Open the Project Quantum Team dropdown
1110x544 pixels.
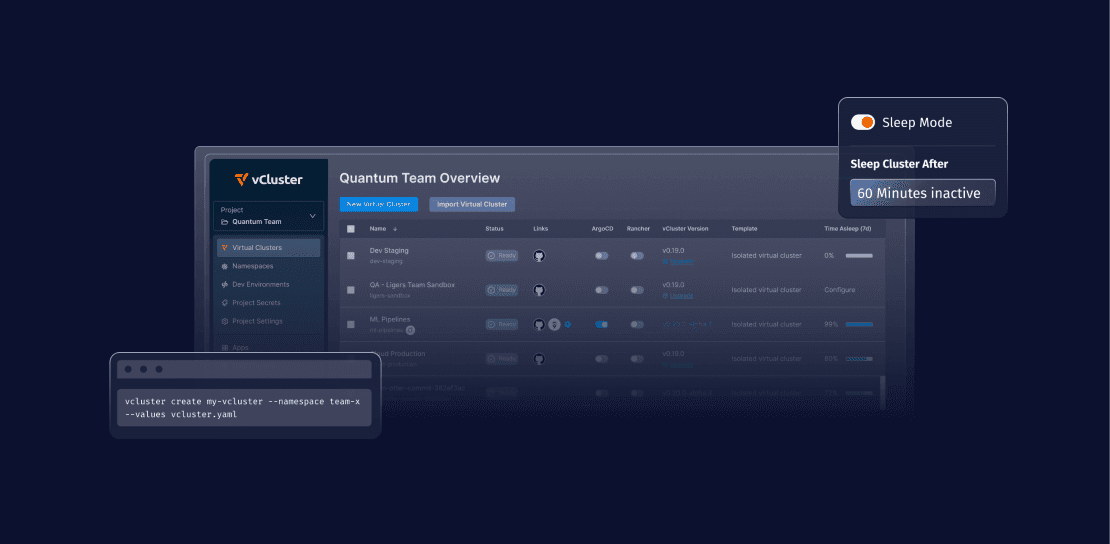coord(268,215)
